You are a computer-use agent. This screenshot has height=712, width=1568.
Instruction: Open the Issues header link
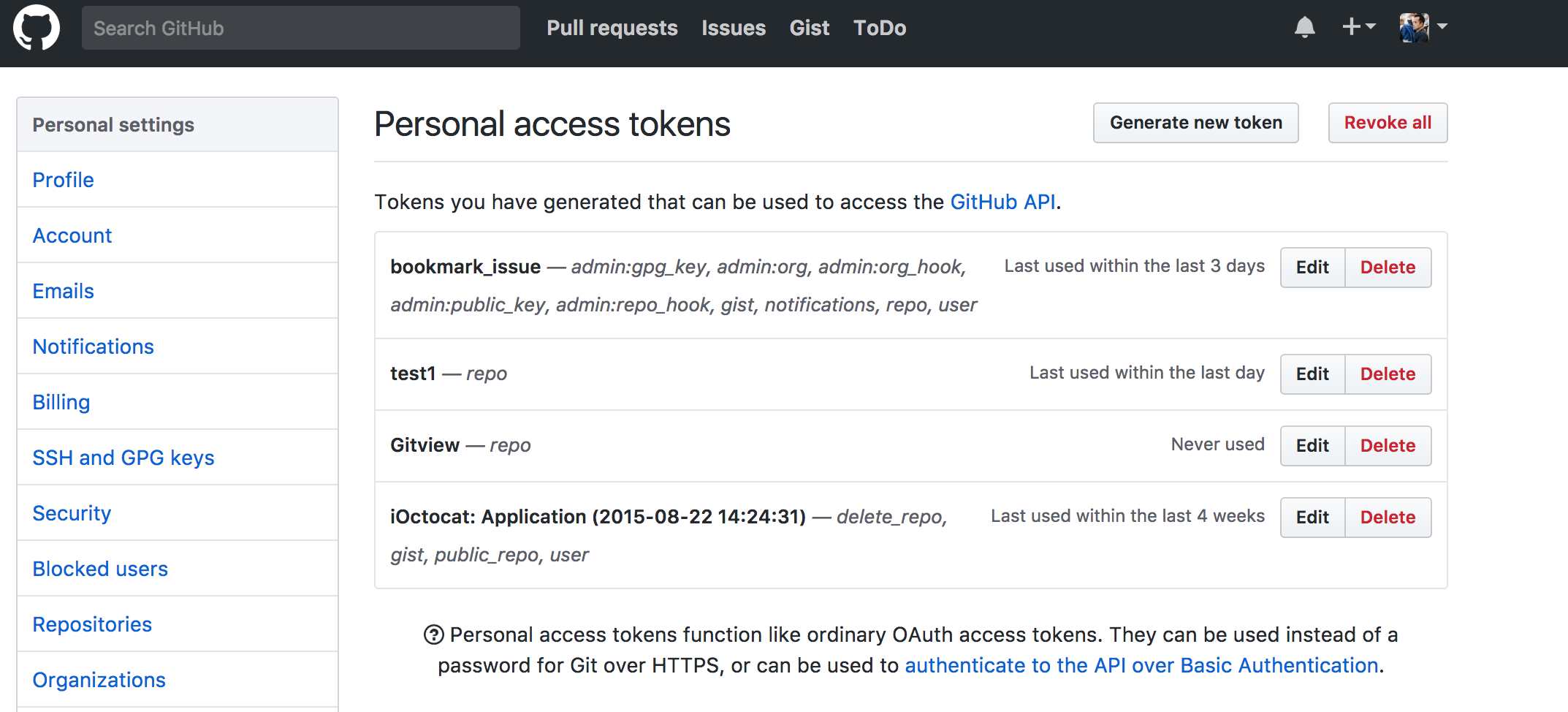pyautogui.click(x=733, y=28)
